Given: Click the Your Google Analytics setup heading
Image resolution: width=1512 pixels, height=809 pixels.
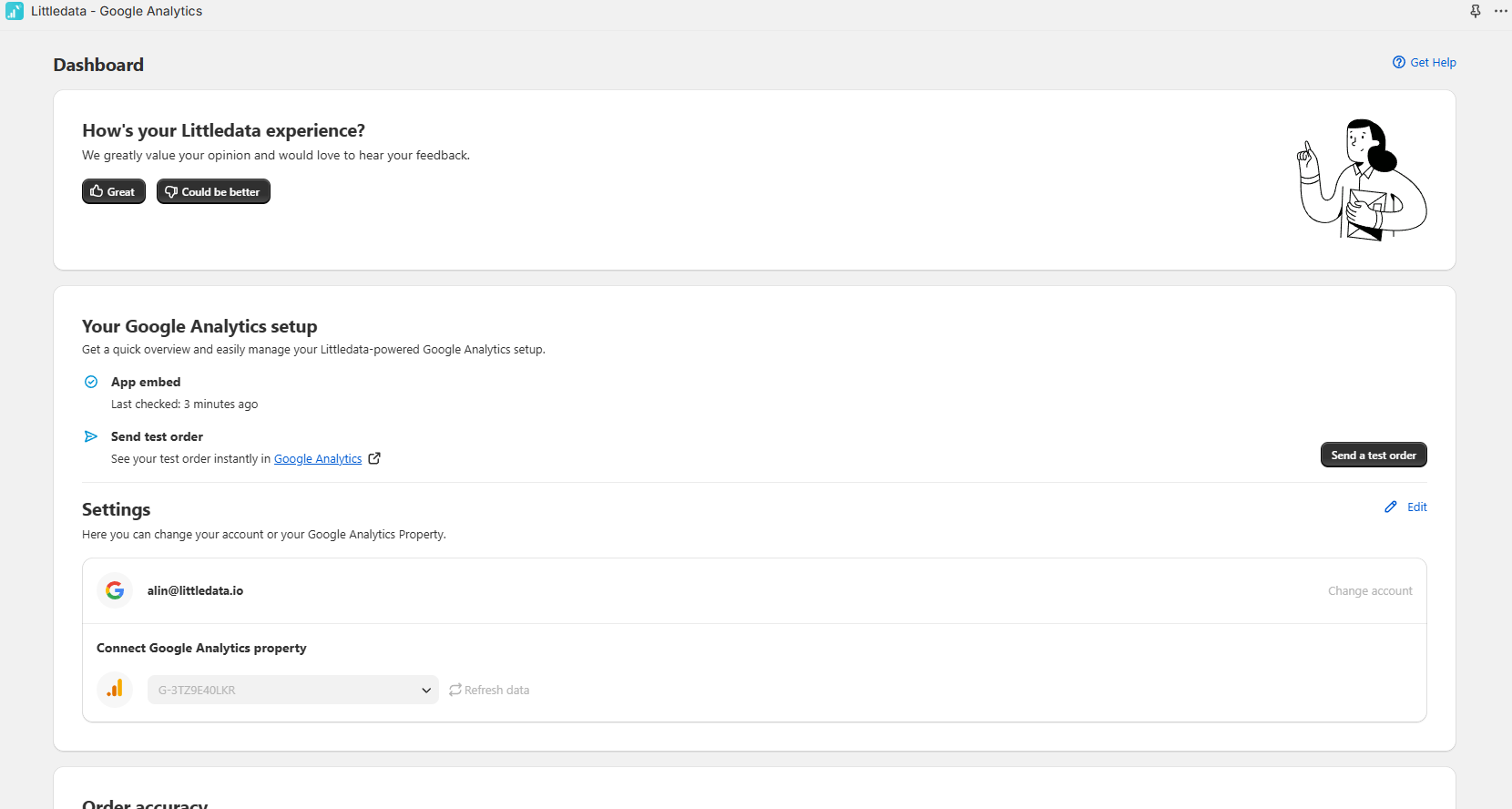Looking at the screenshot, I should 199,326.
